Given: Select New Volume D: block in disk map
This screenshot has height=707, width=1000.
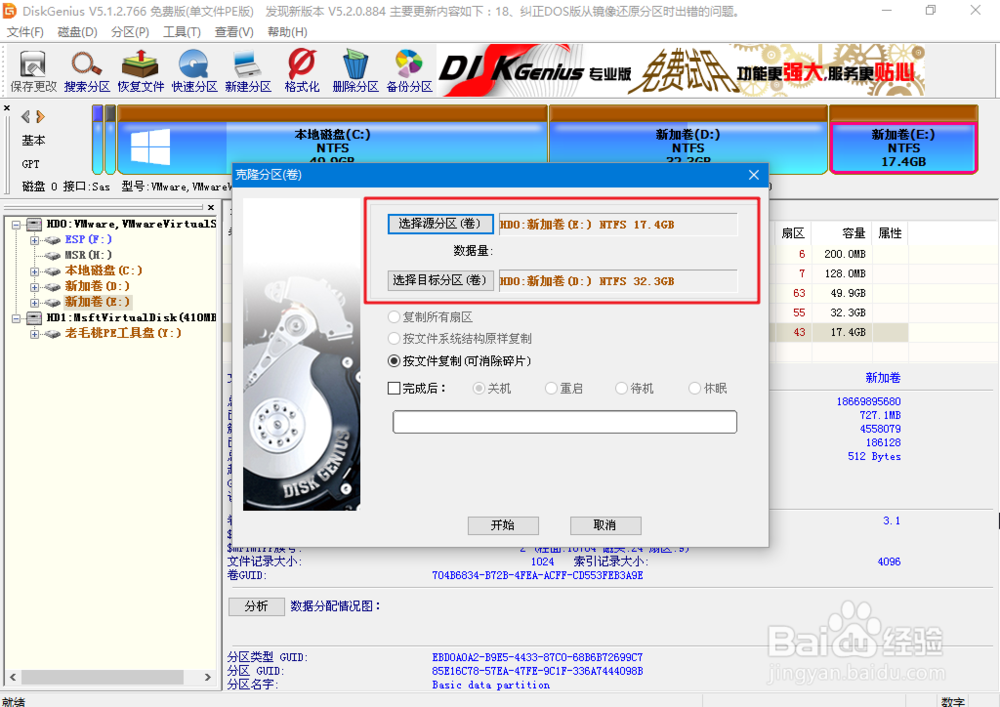Looking at the screenshot, I should pyautogui.click(x=688, y=140).
